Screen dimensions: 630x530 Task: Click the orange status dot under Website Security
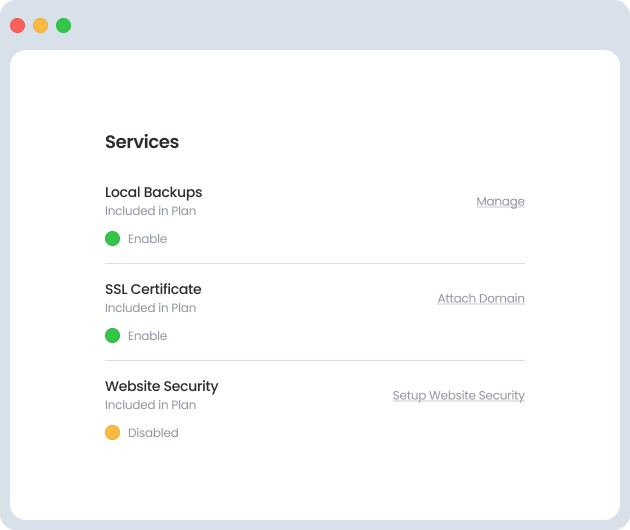(112, 433)
